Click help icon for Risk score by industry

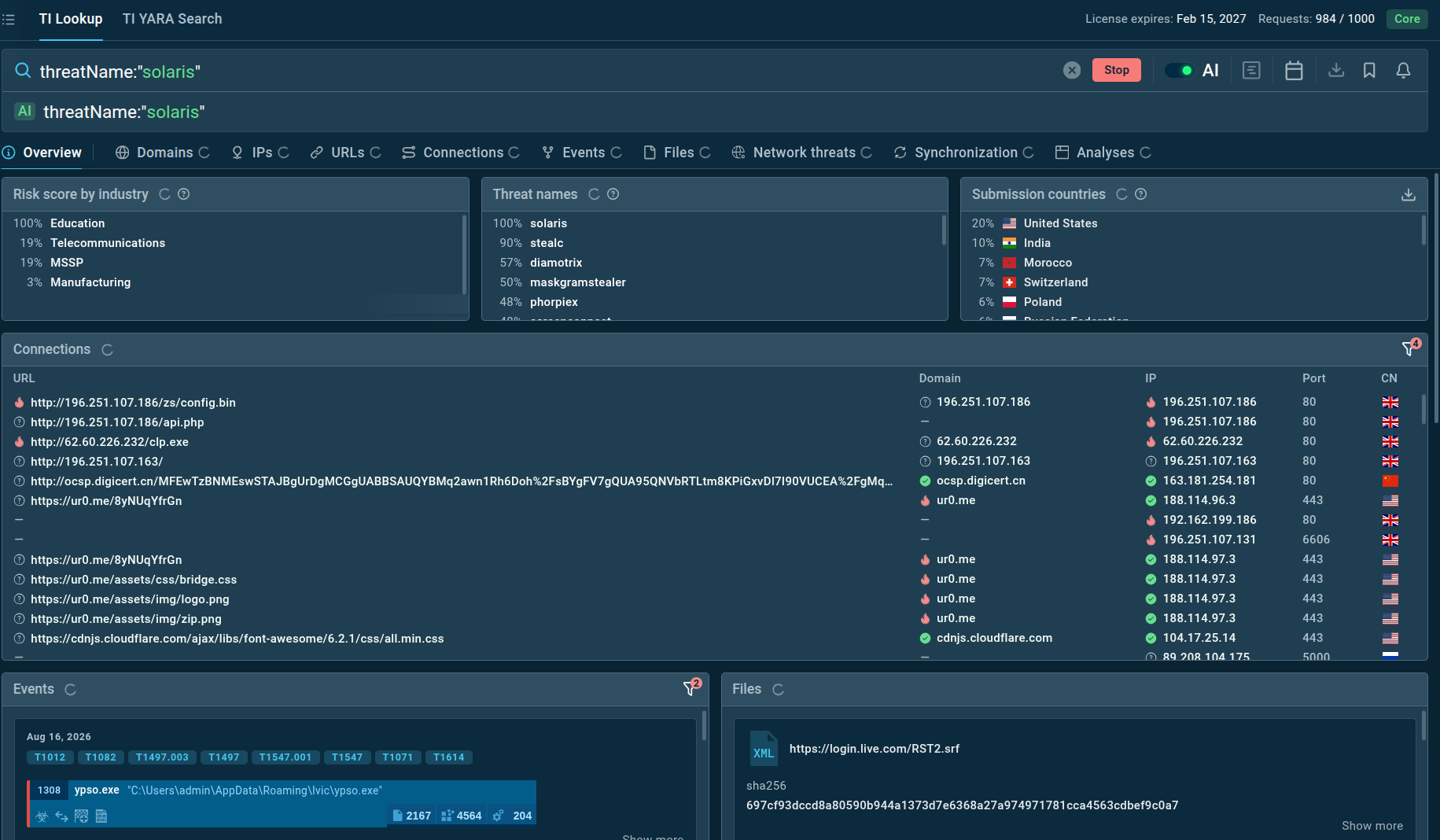coord(184,194)
